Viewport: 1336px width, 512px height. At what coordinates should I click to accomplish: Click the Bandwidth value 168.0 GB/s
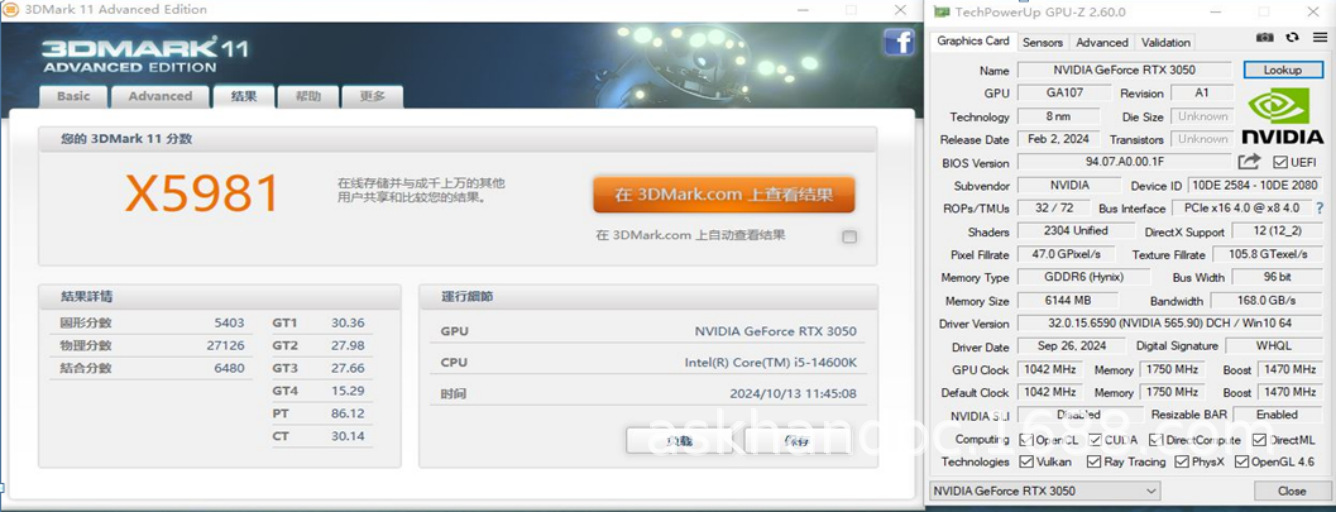[x=1268, y=300]
